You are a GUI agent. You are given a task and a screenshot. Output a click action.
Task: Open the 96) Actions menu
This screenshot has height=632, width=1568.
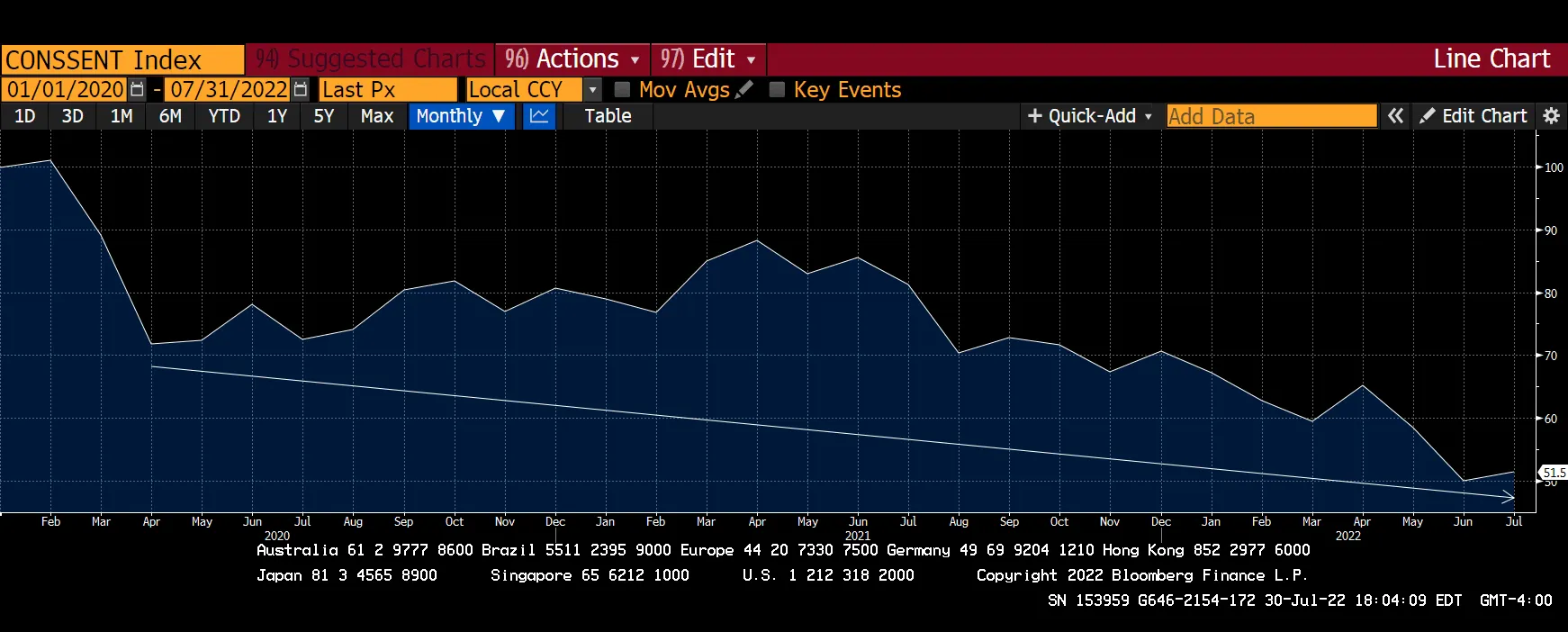(x=572, y=59)
